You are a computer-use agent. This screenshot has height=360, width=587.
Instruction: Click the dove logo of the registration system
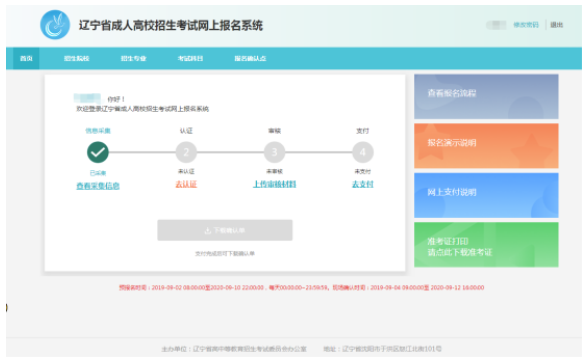pyautogui.click(x=55, y=25)
